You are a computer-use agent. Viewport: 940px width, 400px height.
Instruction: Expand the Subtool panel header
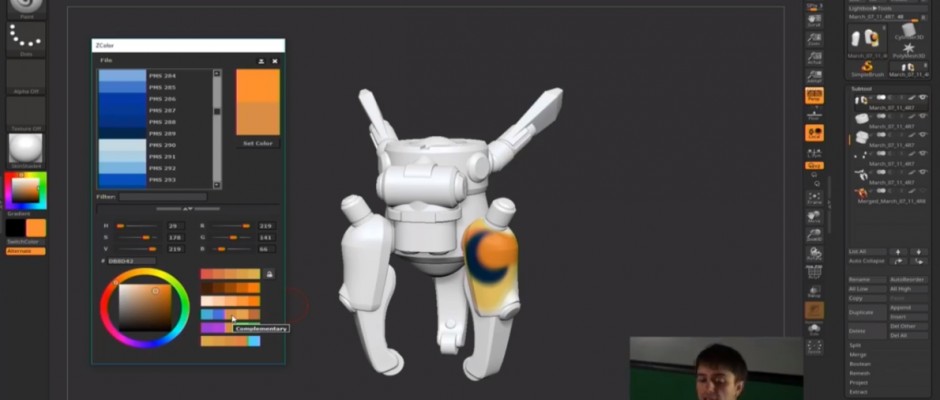coord(862,88)
